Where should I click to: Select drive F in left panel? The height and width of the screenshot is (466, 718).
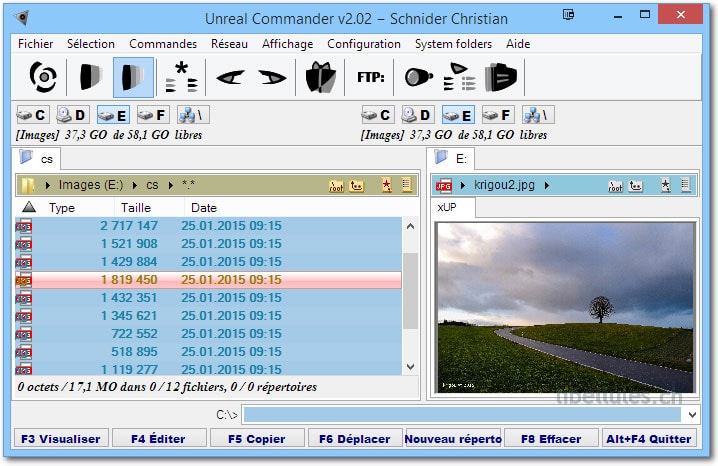point(152,115)
